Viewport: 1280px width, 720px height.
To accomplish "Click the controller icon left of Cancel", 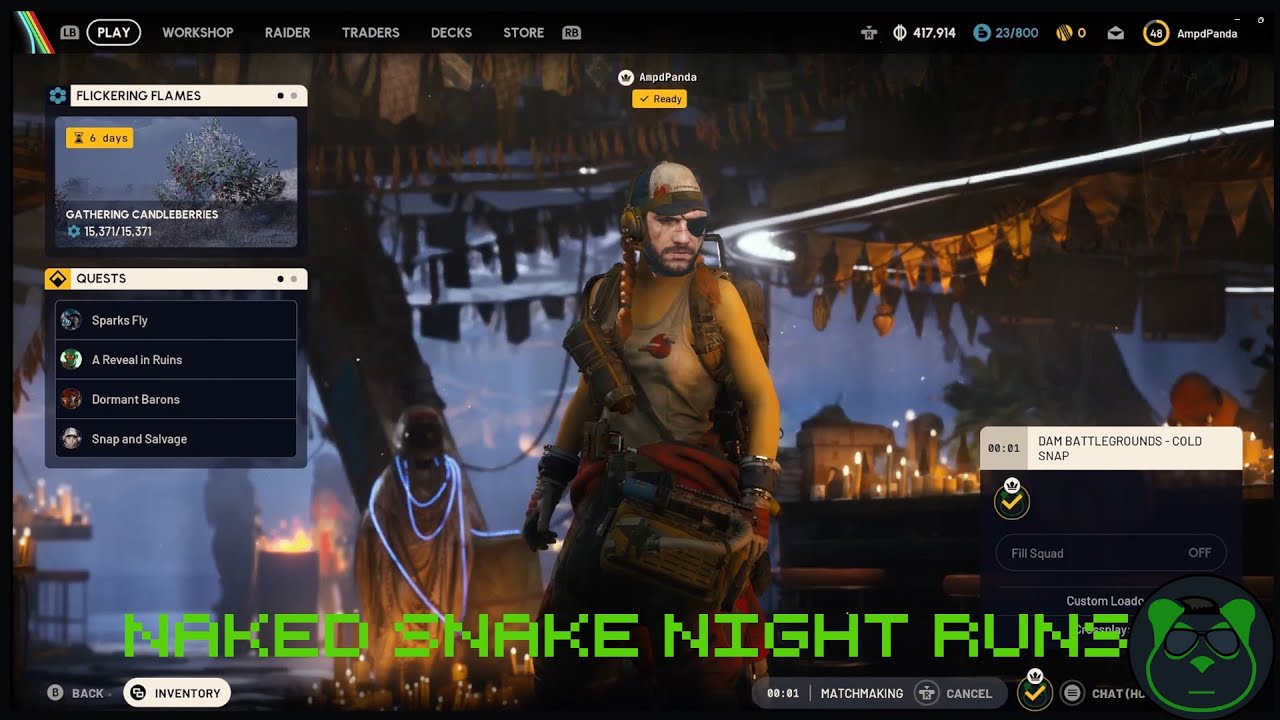I will [x=927, y=693].
